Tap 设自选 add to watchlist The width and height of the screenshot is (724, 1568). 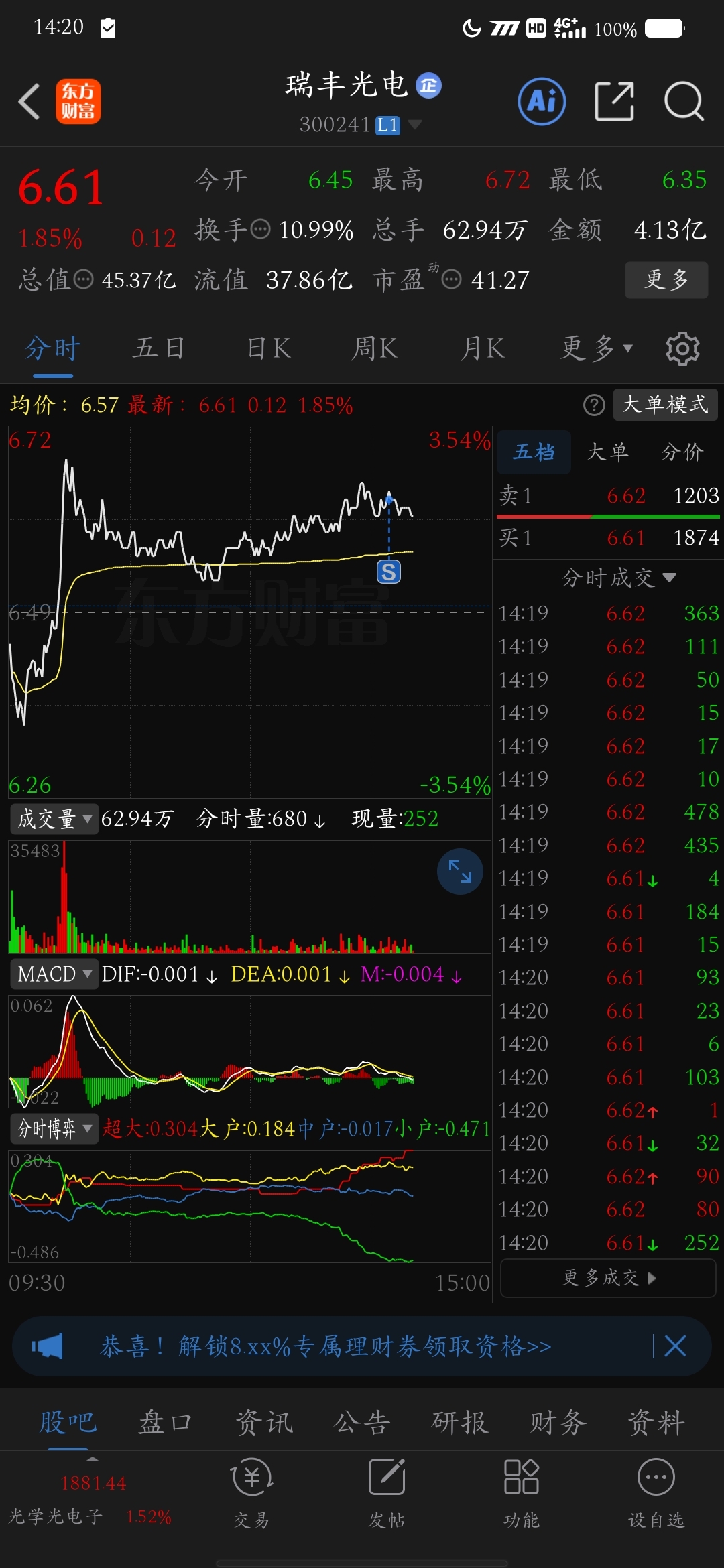(656, 1494)
